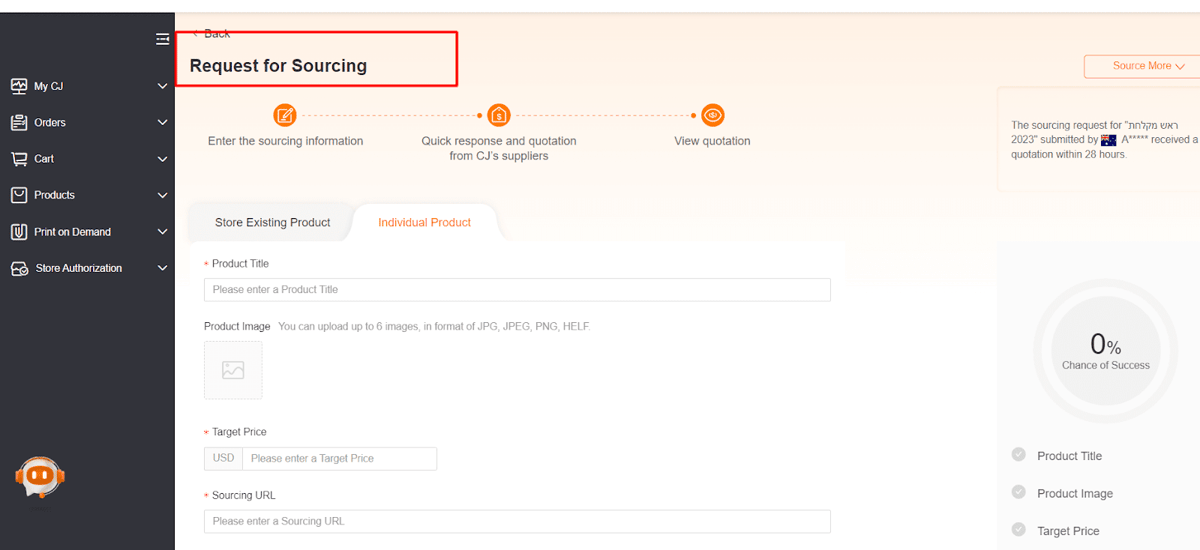Go Back to the previous page

point(211,34)
